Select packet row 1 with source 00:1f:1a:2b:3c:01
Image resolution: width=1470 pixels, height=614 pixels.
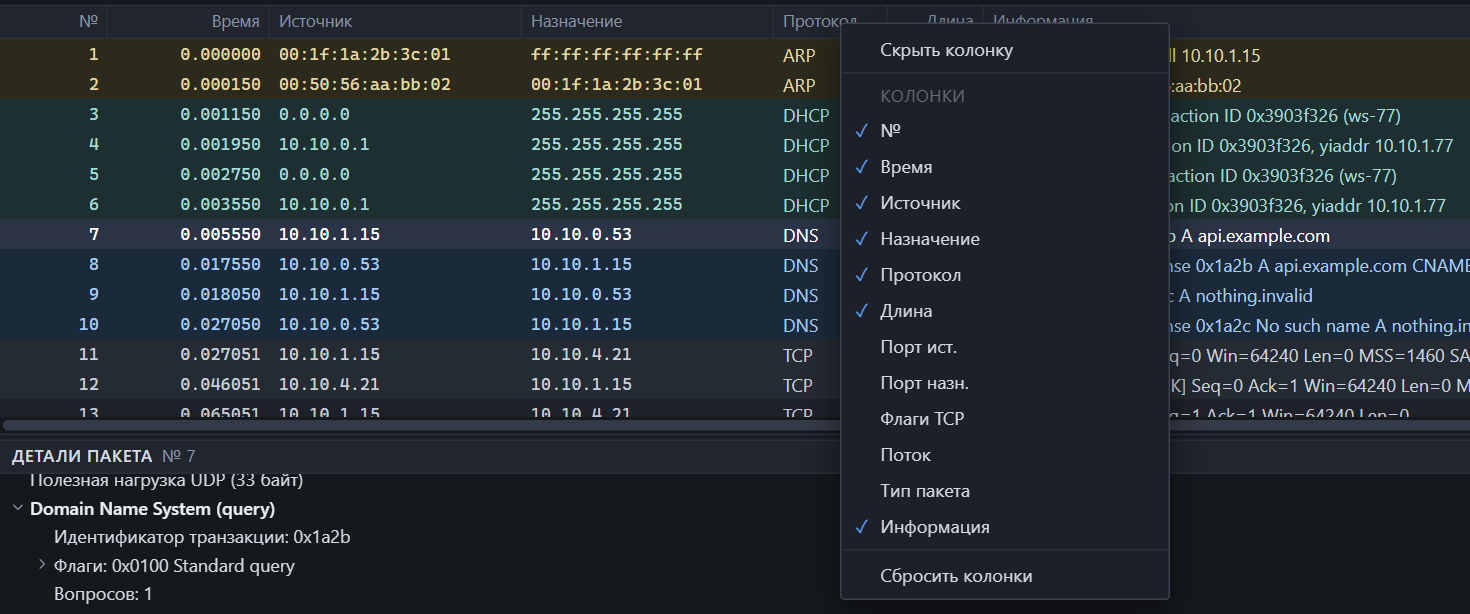(x=420, y=55)
